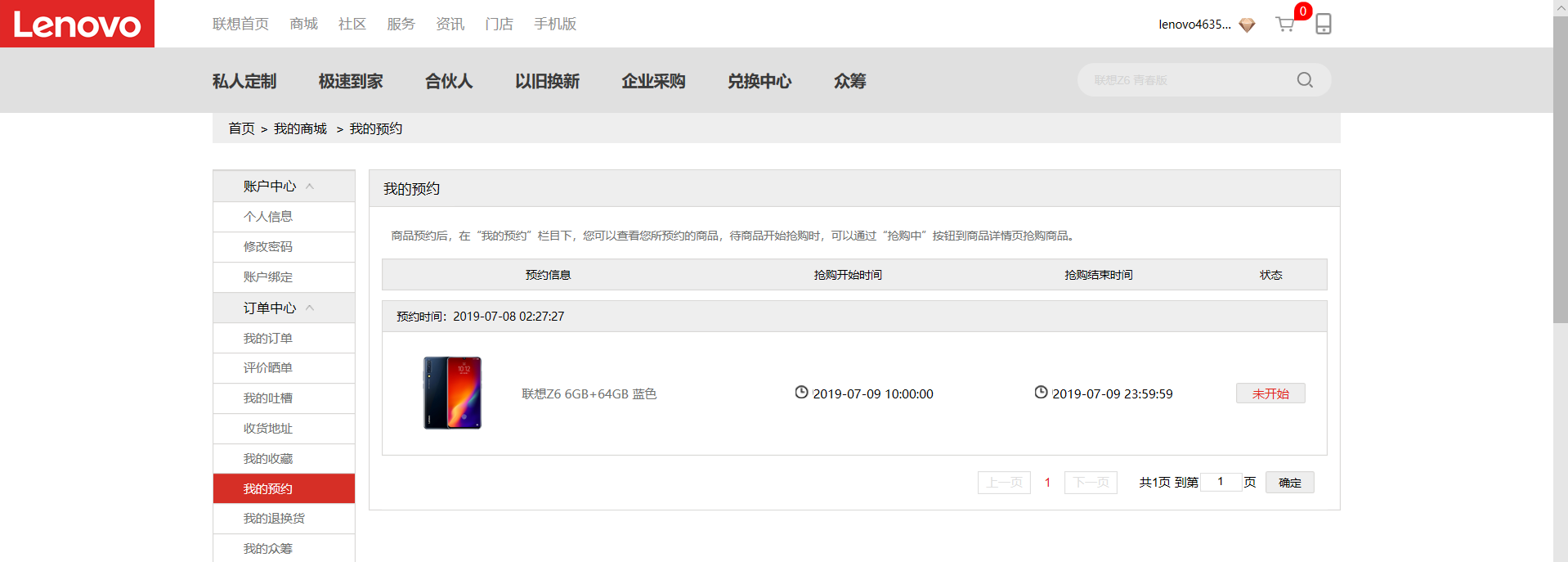Click the vertical page scrollbar thumb
1568x562 pixels.
click(x=1561, y=169)
